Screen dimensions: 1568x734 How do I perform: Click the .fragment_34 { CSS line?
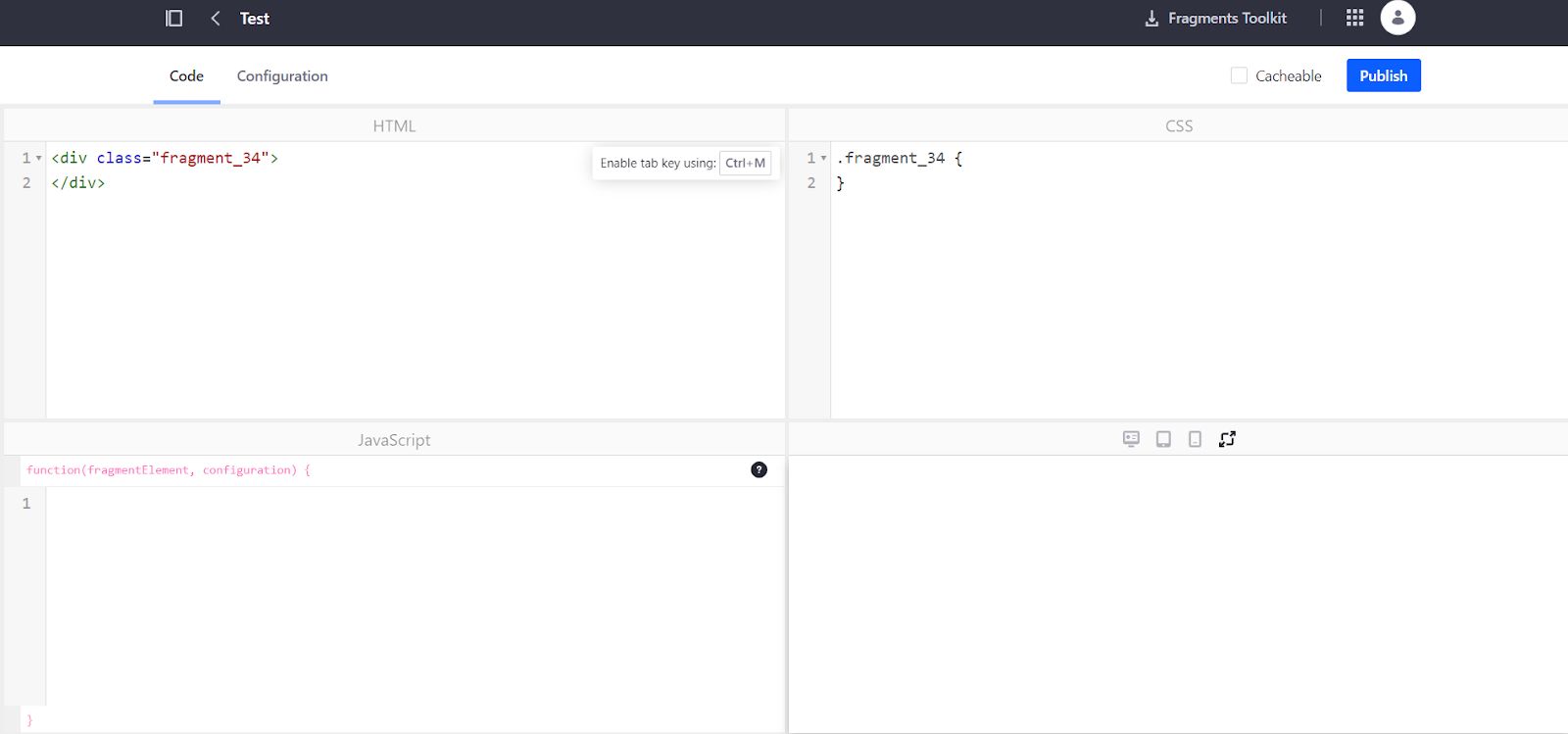pyautogui.click(x=900, y=158)
